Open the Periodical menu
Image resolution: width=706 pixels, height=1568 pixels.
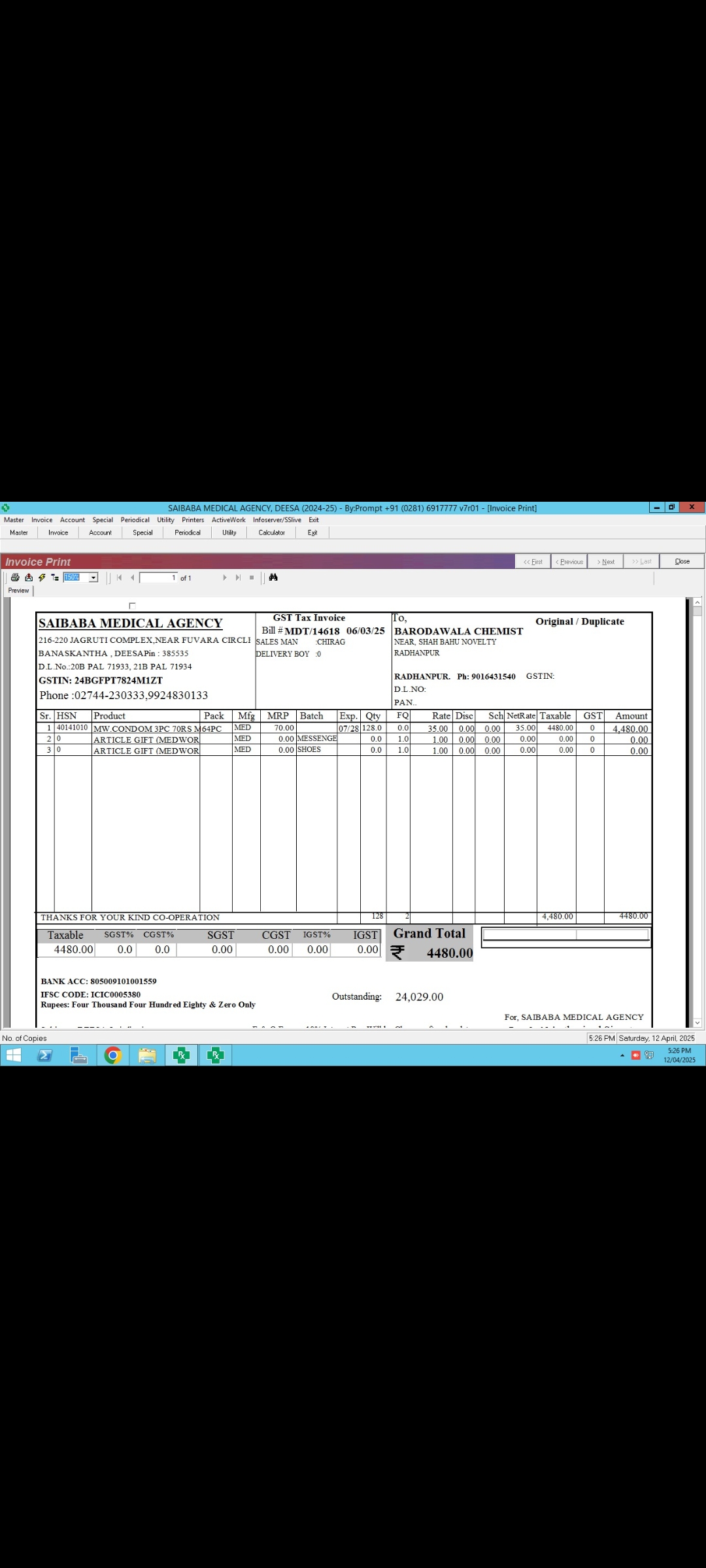coord(135,520)
